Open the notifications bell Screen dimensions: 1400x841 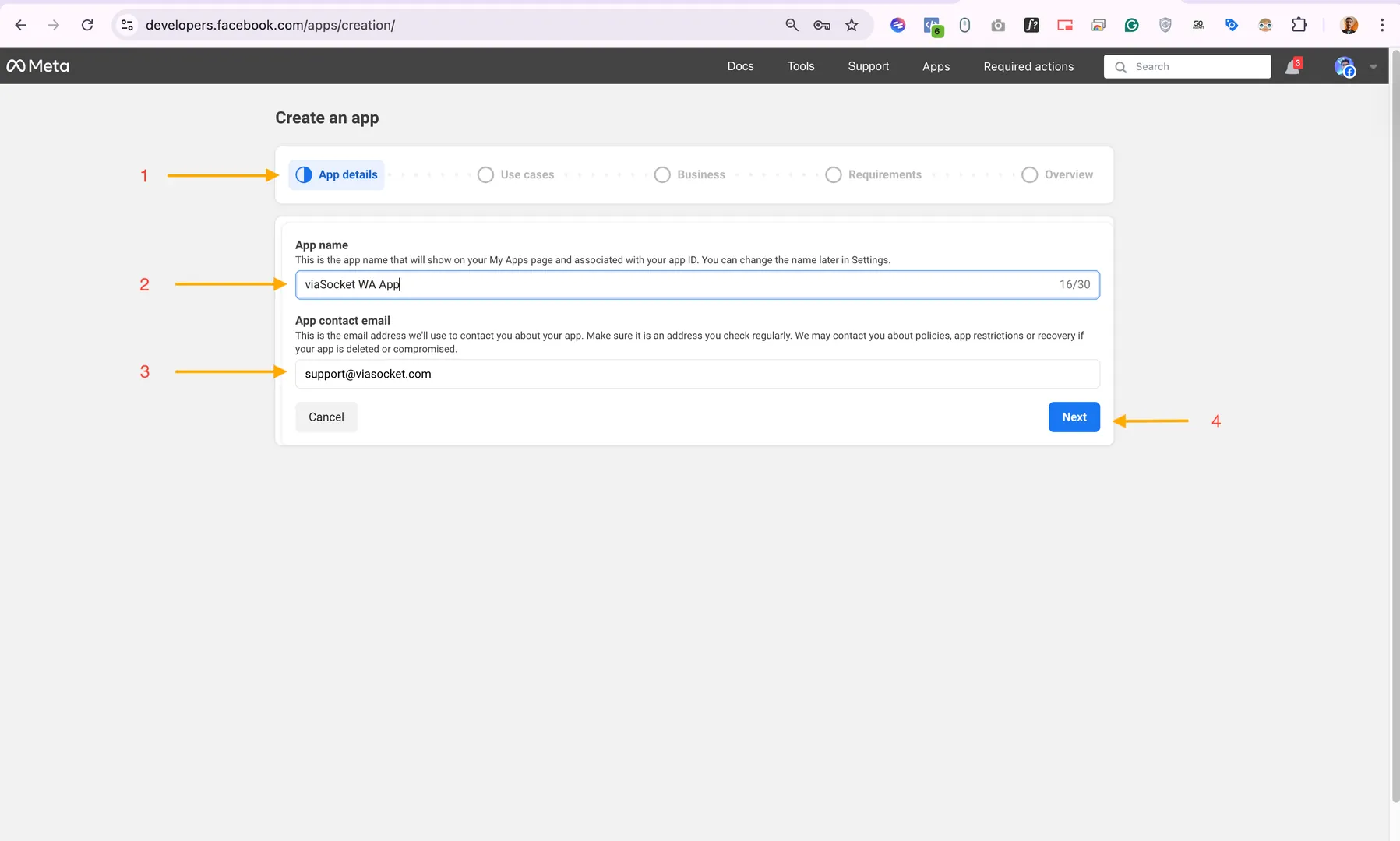coord(1292,66)
